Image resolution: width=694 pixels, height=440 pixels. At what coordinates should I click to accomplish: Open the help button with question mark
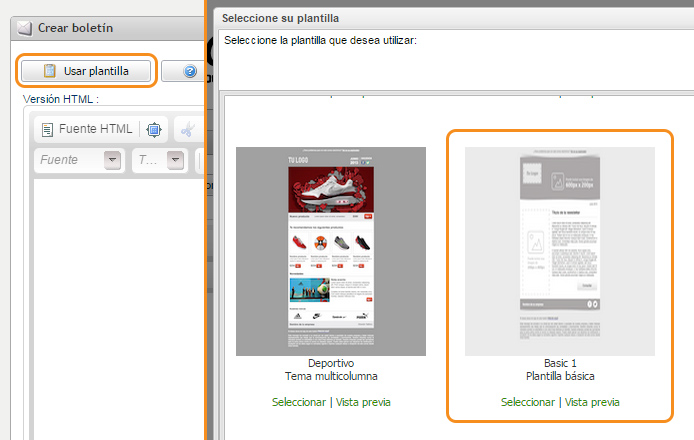coord(189,71)
